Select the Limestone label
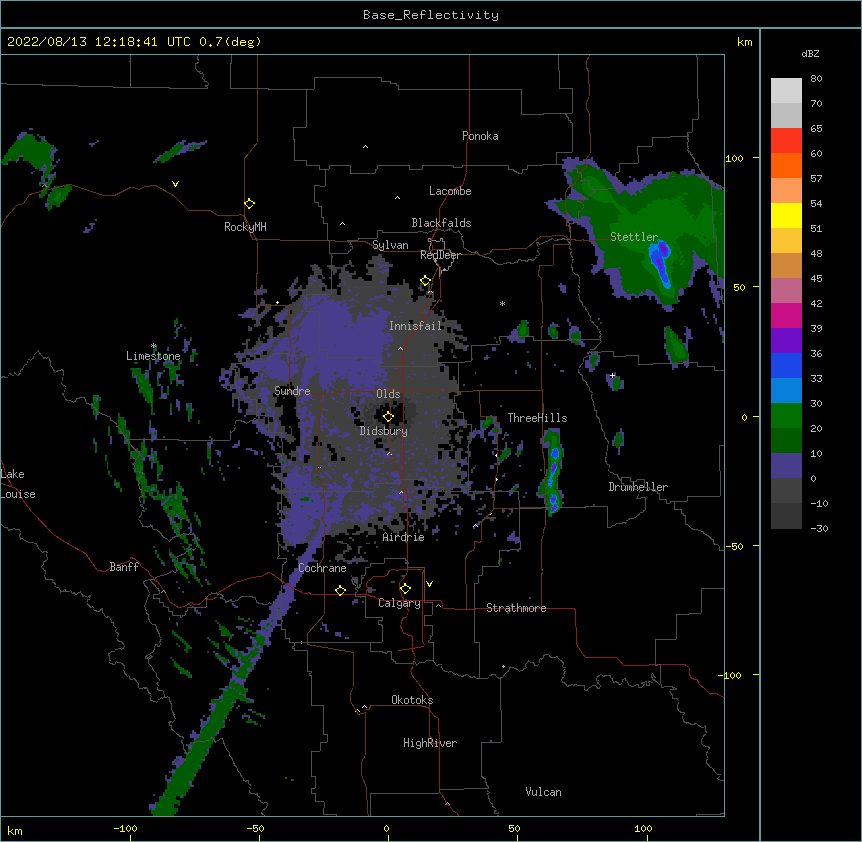This screenshot has height=842, width=862. [x=153, y=356]
